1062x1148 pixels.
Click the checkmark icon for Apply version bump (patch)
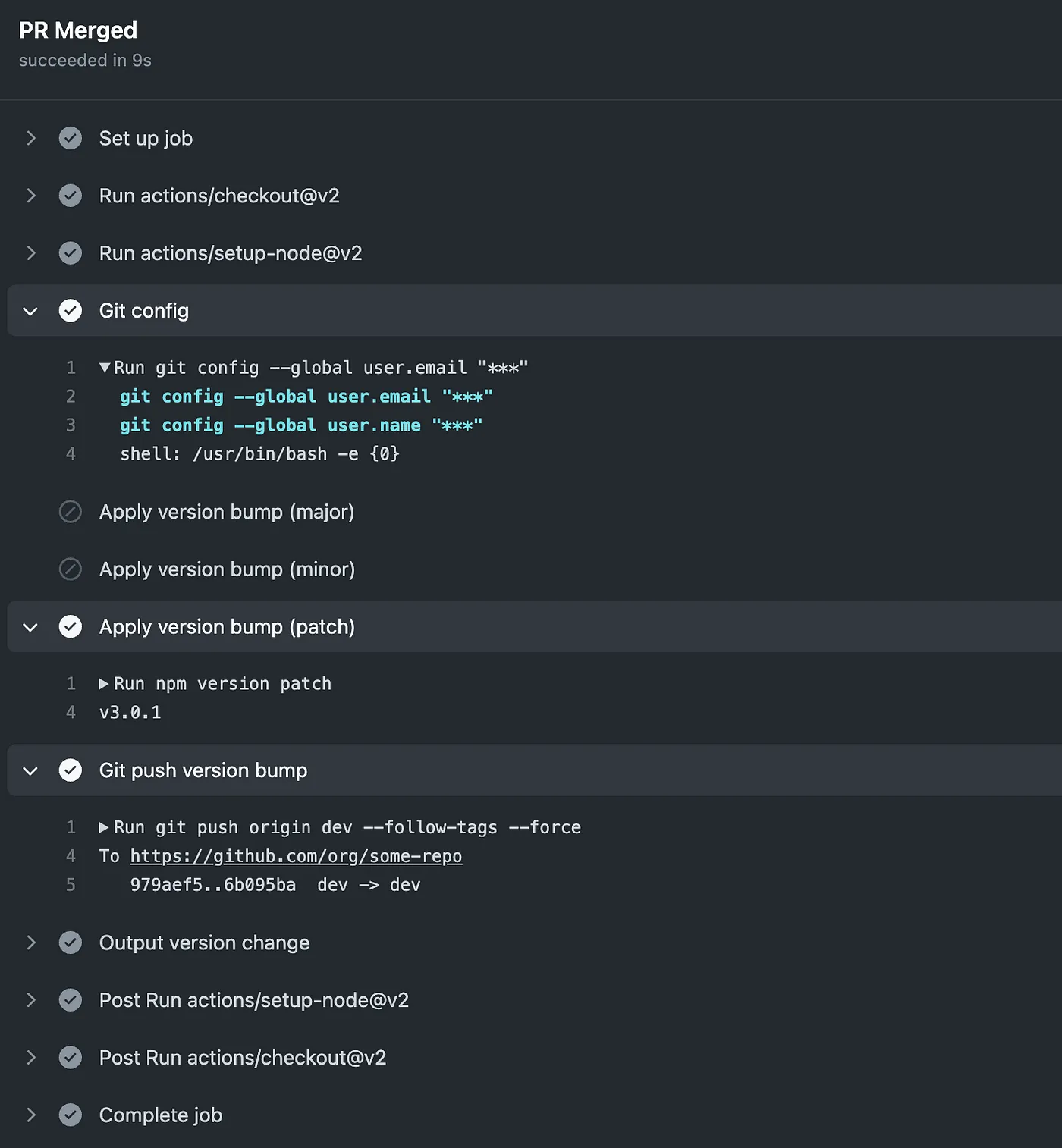pos(71,627)
